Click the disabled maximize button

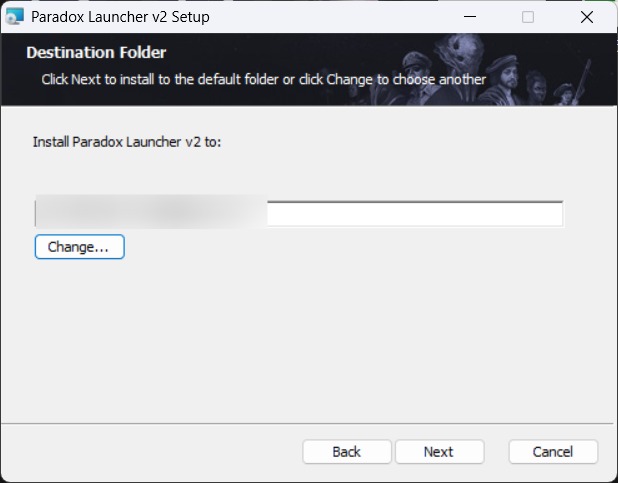pos(528,17)
